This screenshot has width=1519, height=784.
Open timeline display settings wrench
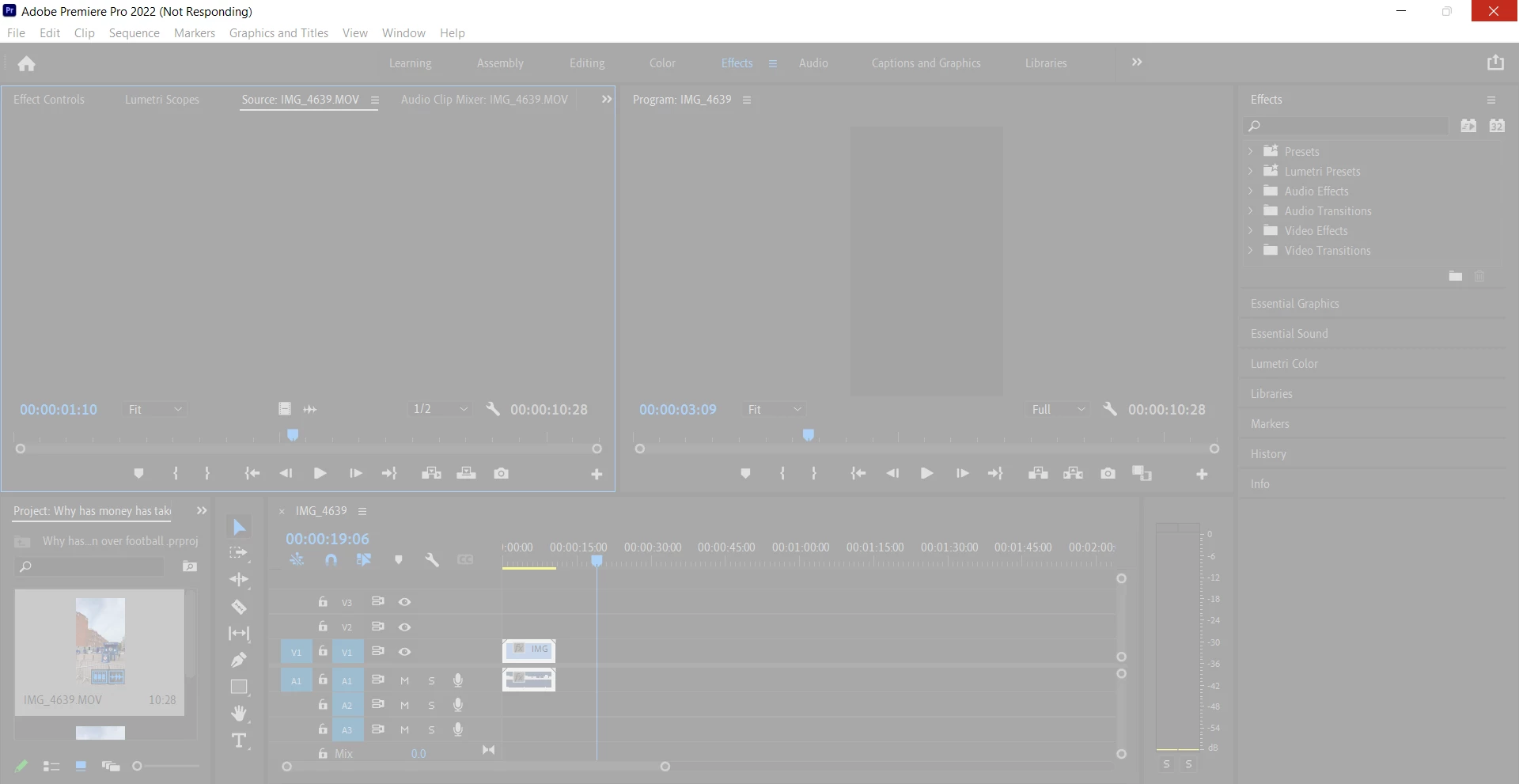coord(432,559)
